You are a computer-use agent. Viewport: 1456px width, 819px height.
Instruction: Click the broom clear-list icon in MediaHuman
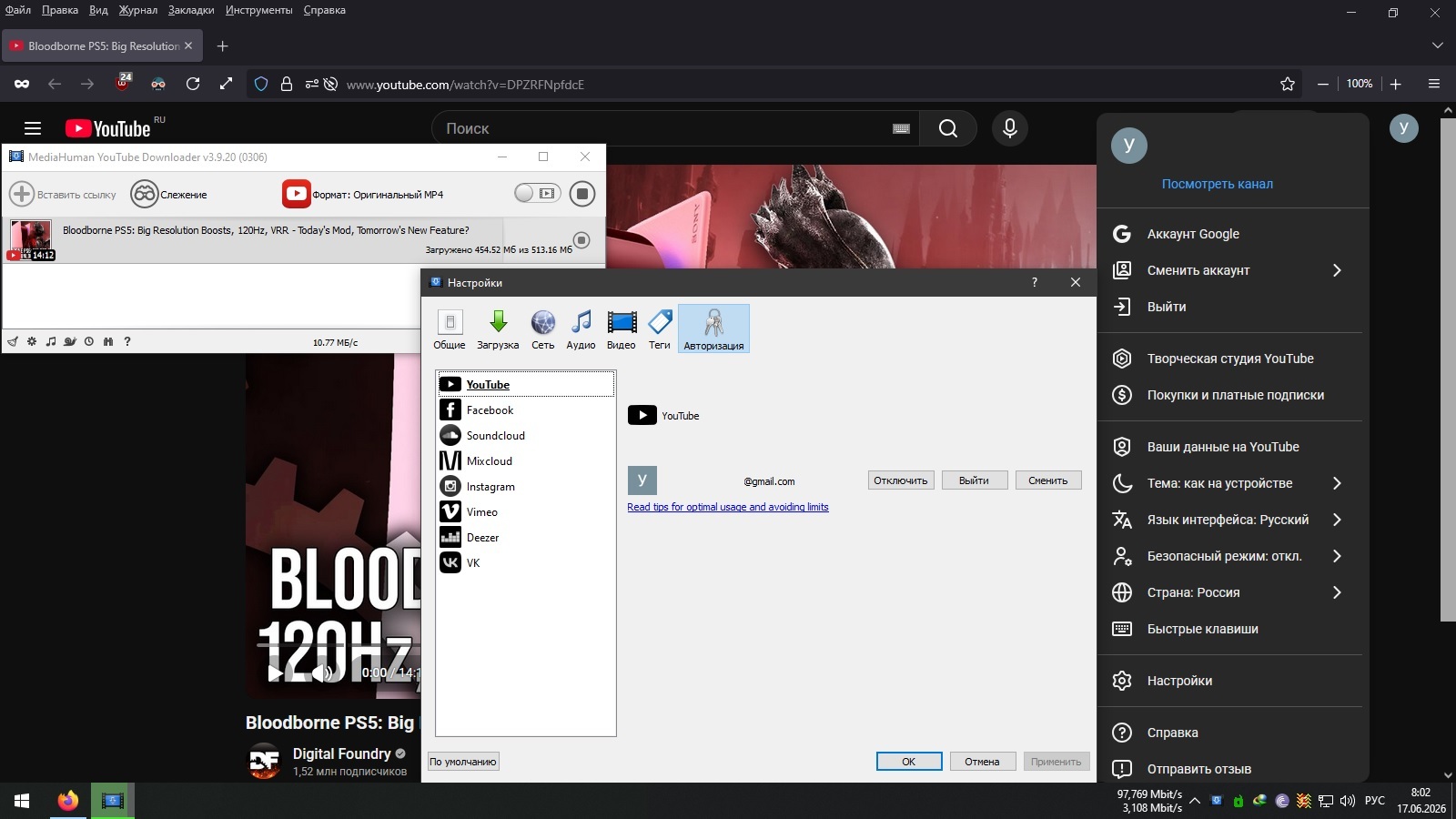tap(13, 342)
